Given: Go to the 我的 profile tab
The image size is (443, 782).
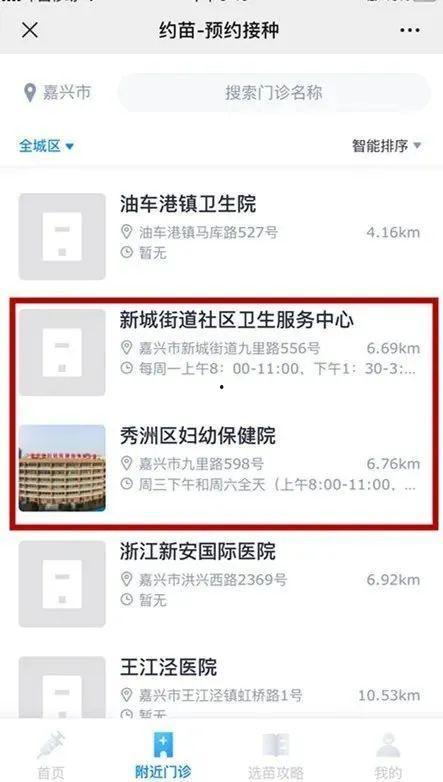Looking at the screenshot, I should [388, 754].
